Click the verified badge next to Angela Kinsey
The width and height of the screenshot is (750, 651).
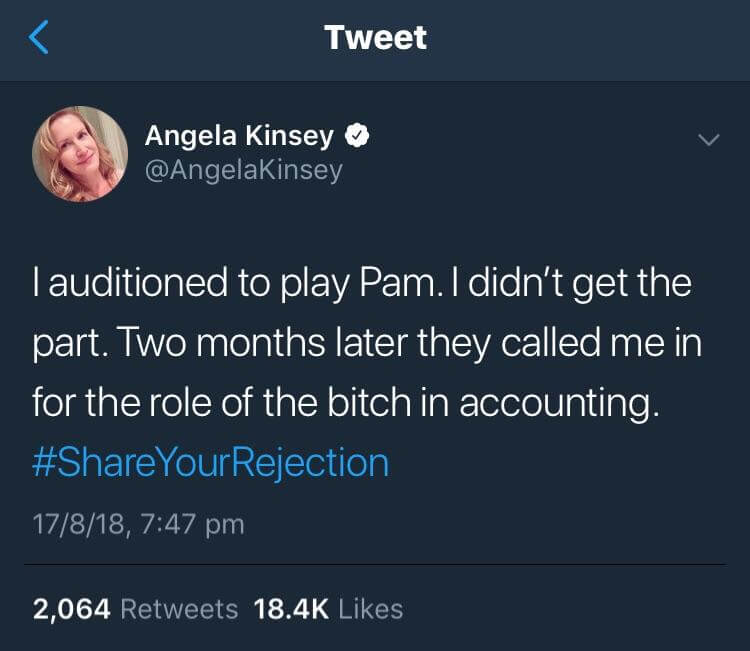coord(355,135)
